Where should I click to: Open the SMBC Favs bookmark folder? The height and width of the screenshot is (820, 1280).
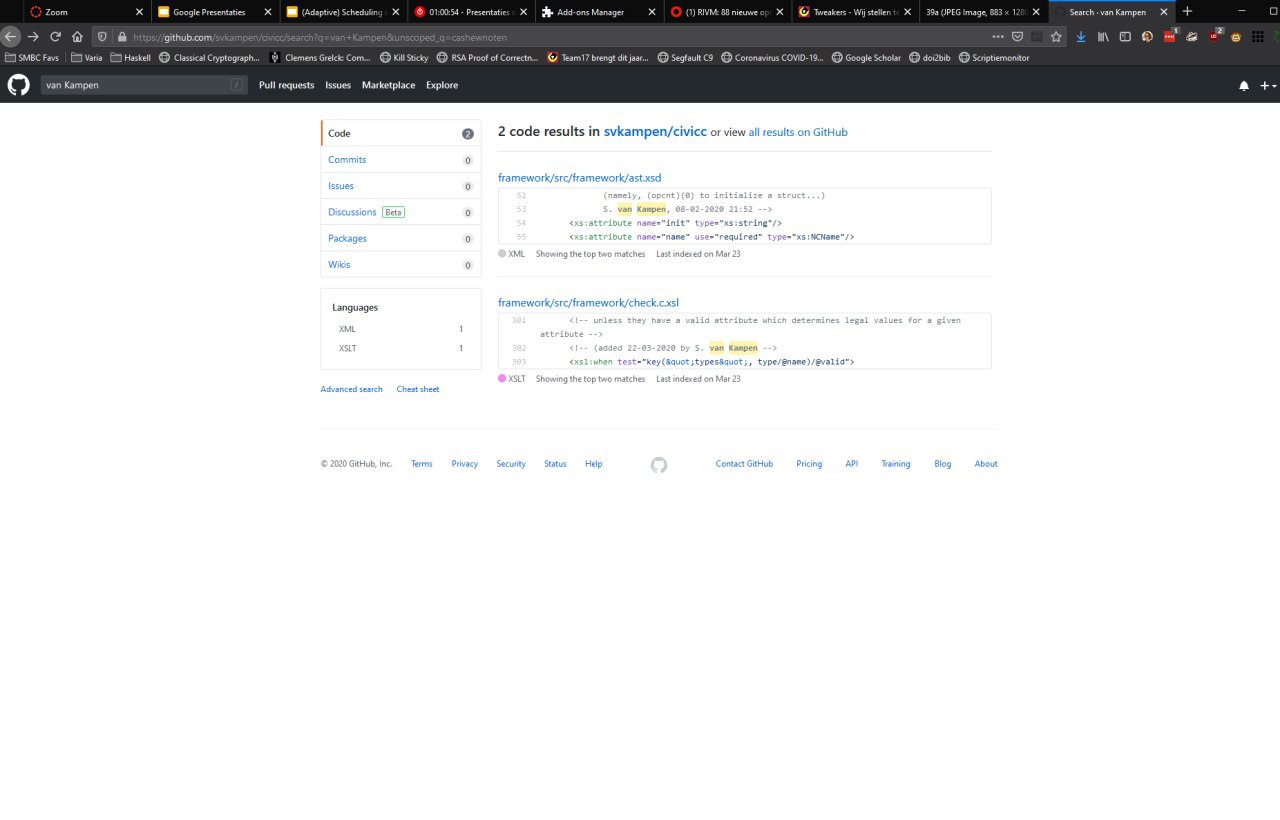pos(32,58)
